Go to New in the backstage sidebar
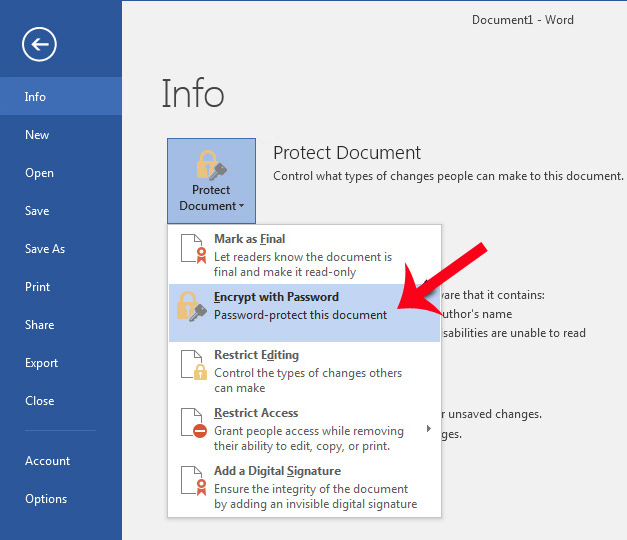The height and width of the screenshot is (540, 627). (x=37, y=135)
